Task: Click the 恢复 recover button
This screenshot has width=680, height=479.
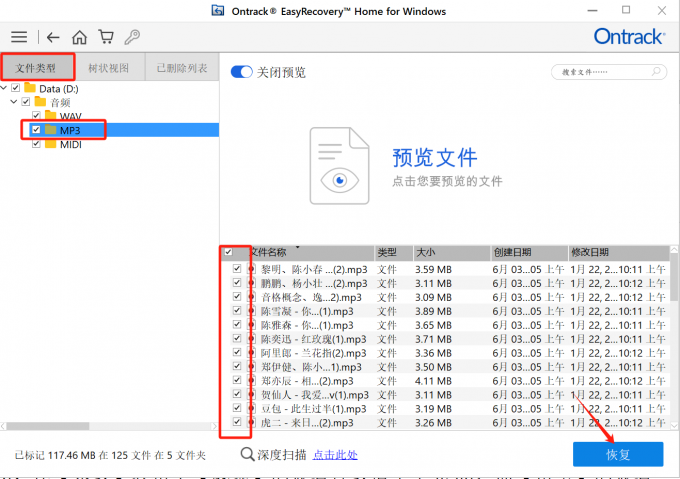Action: click(x=618, y=454)
